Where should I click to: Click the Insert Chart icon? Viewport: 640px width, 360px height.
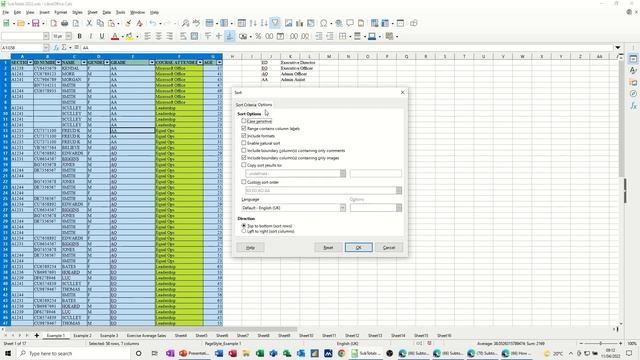pos(300,23)
